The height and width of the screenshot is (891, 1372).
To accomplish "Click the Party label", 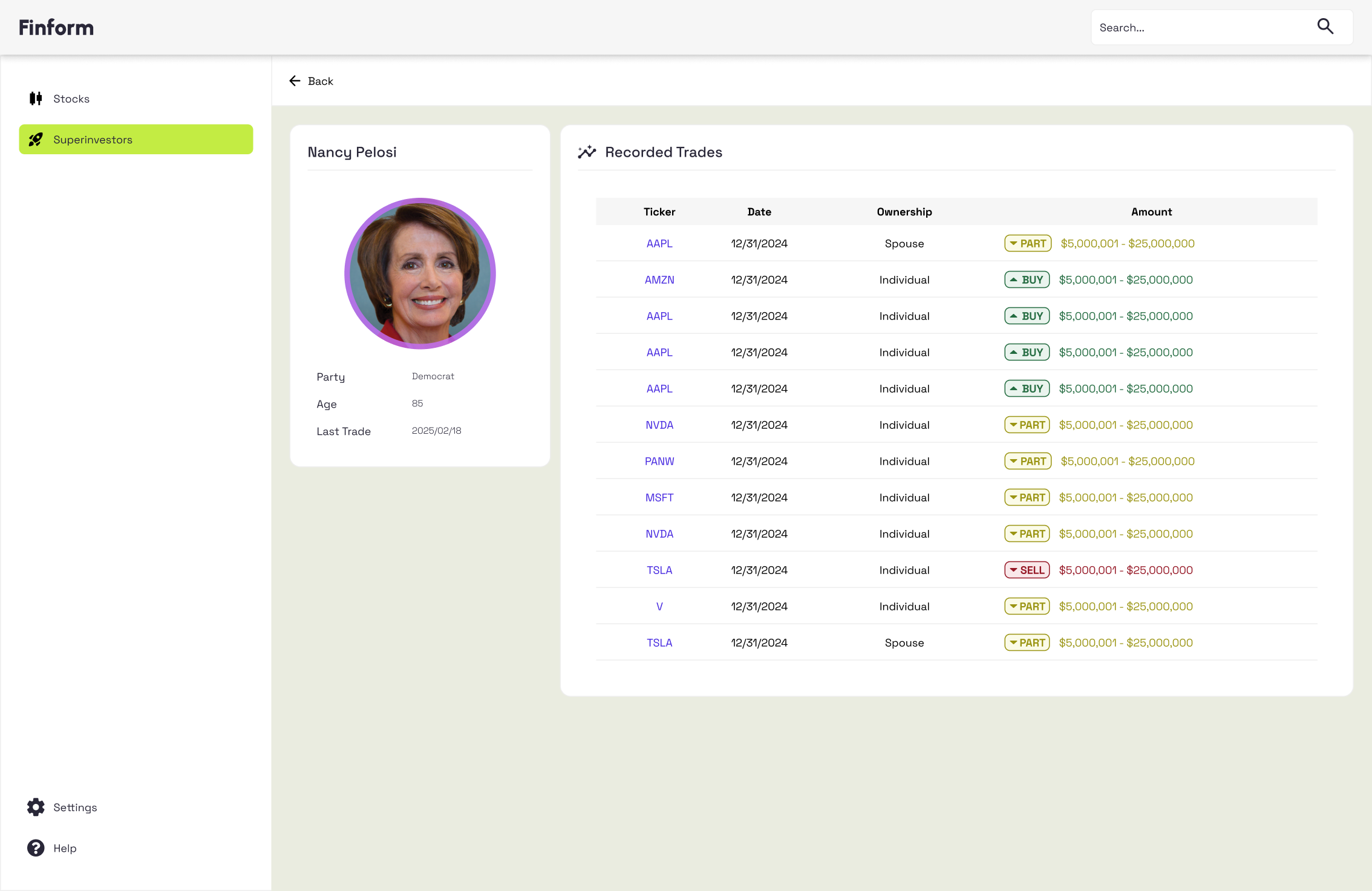I will tap(331, 377).
